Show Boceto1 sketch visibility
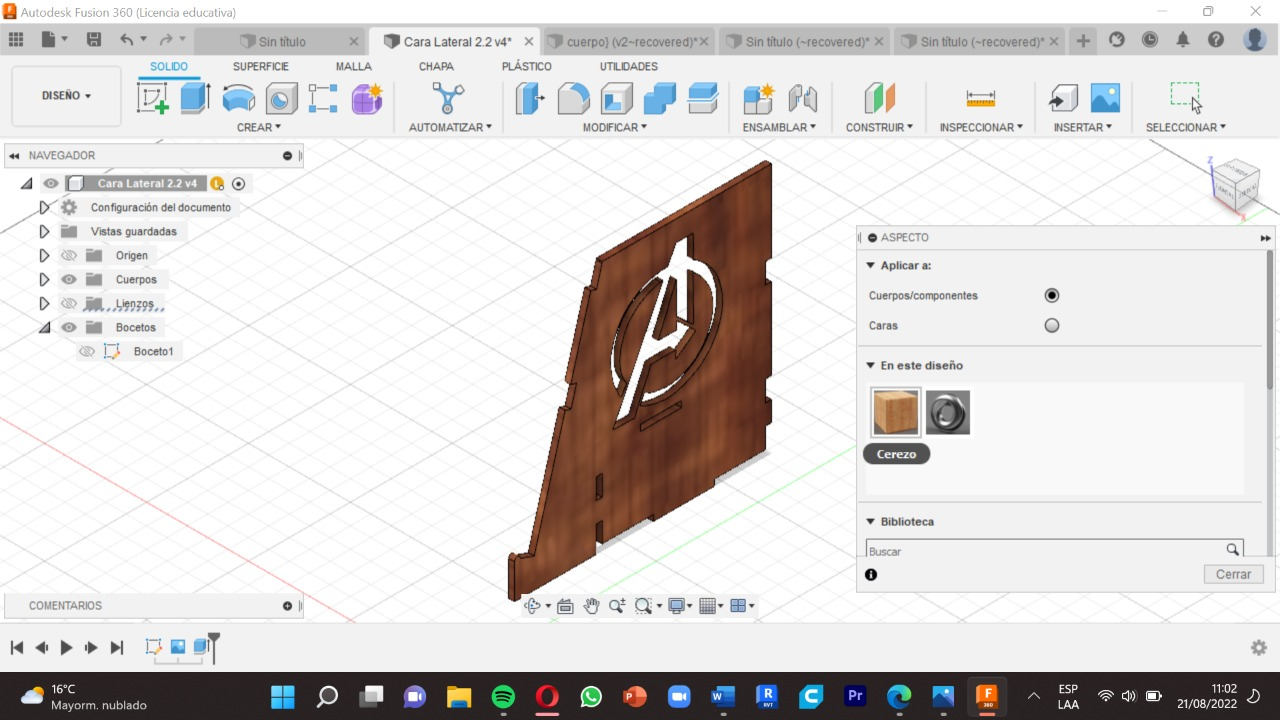The image size is (1280, 720). point(87,351)
